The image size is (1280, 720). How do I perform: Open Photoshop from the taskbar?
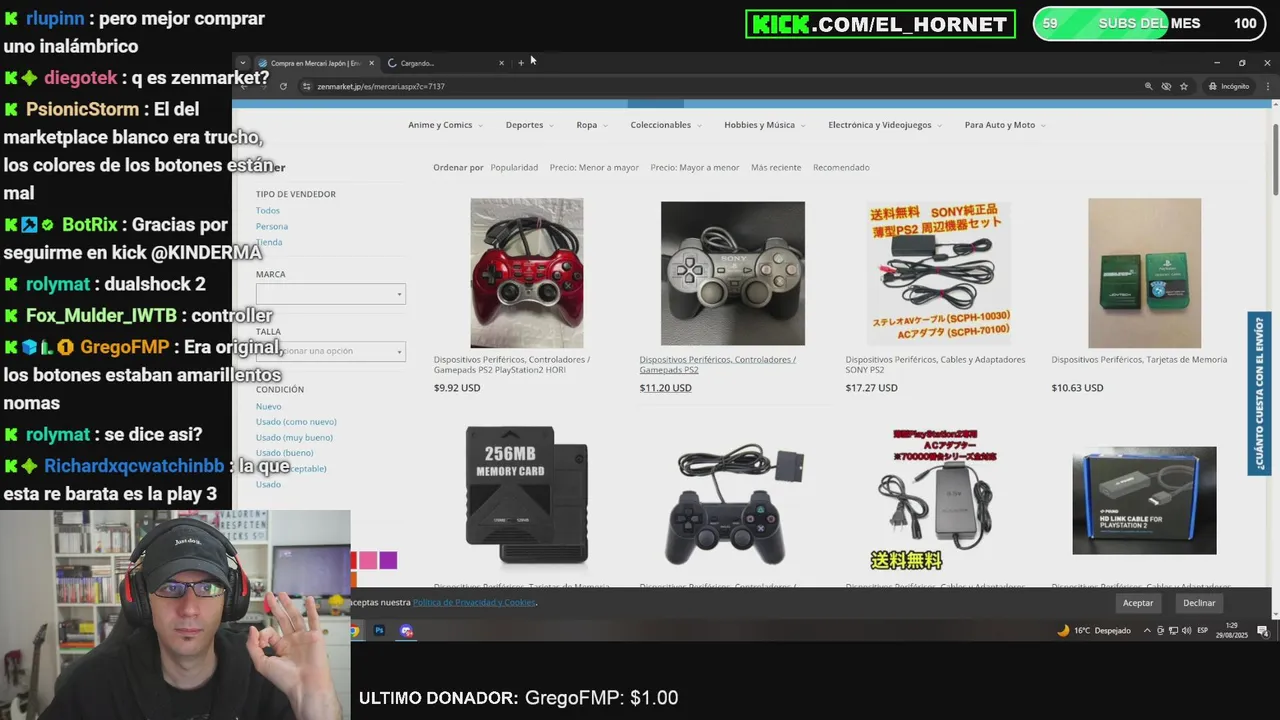379,631
